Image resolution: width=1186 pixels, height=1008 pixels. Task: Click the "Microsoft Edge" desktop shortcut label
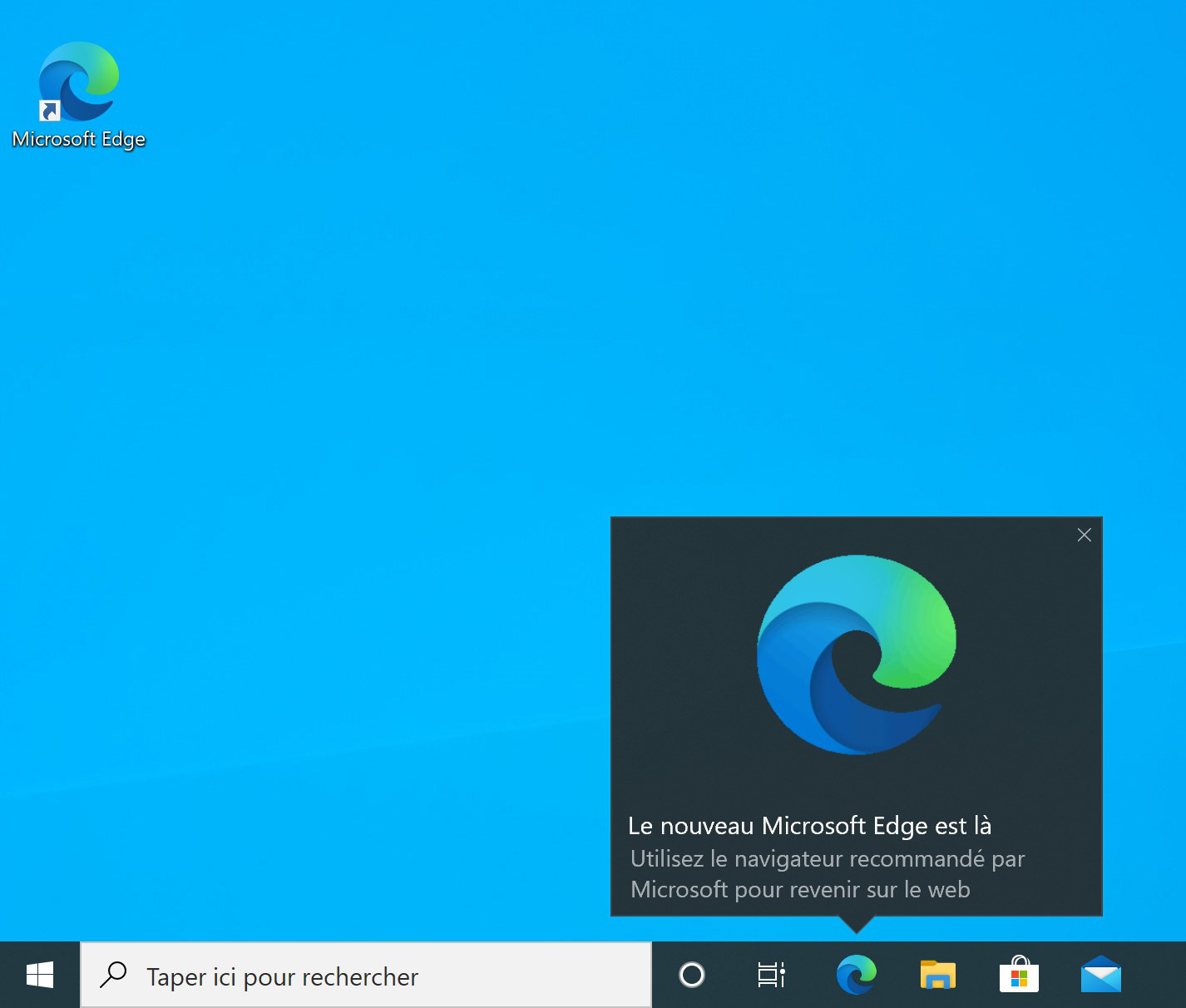79,140
